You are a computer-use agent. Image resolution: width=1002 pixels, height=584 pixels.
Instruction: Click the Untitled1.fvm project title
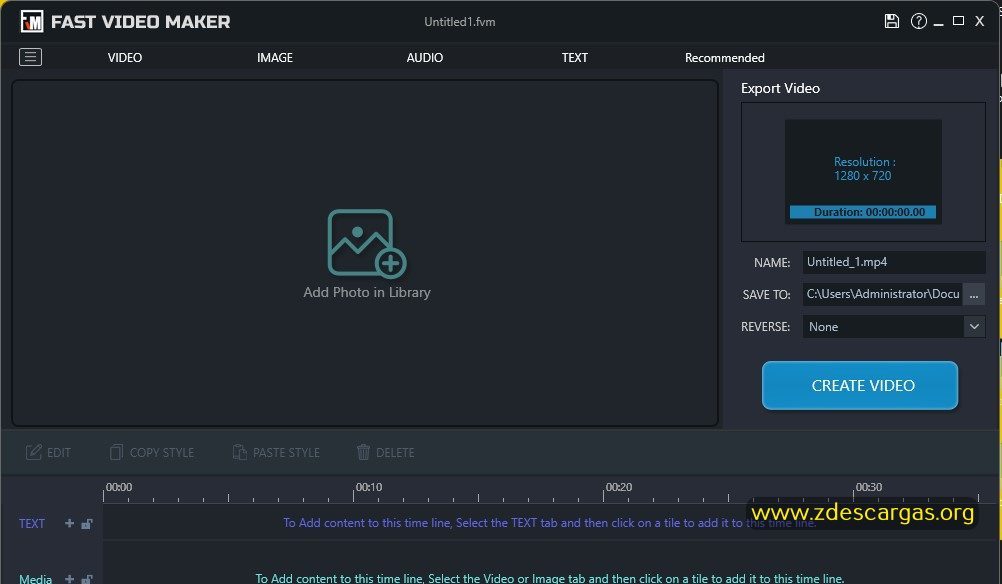pos(459,22)
